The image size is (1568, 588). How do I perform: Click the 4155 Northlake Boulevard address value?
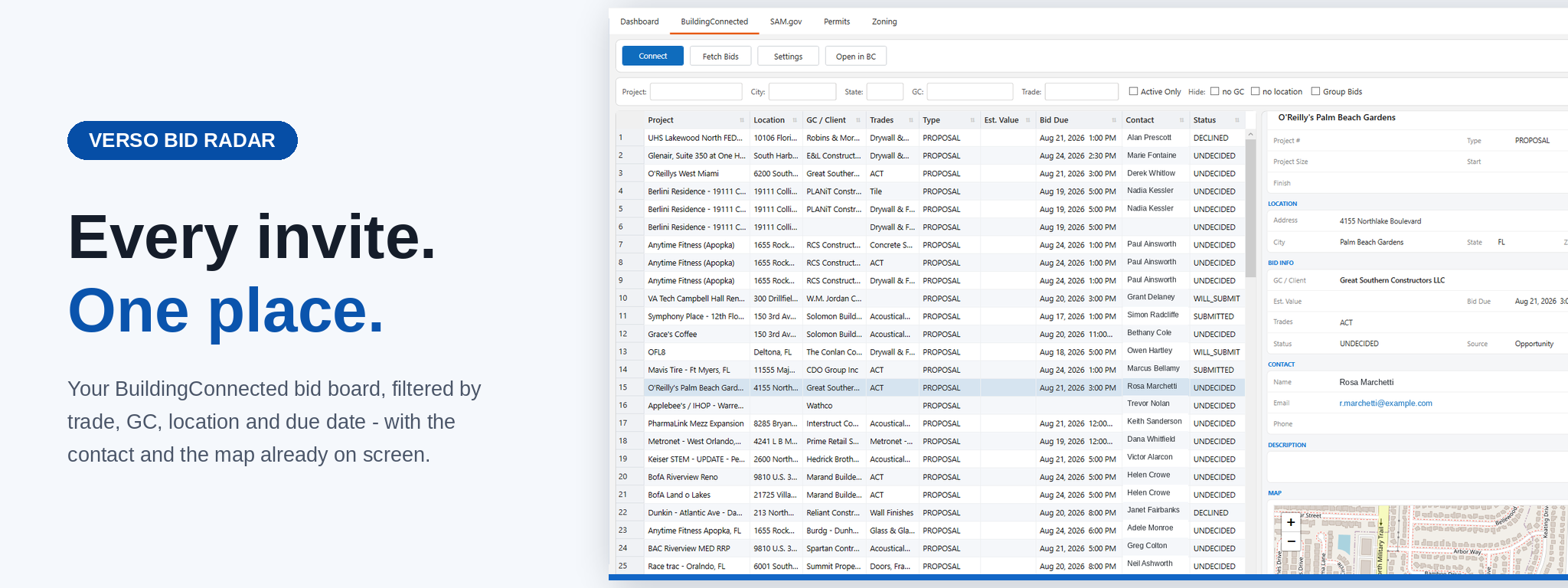coord(1380,221)
